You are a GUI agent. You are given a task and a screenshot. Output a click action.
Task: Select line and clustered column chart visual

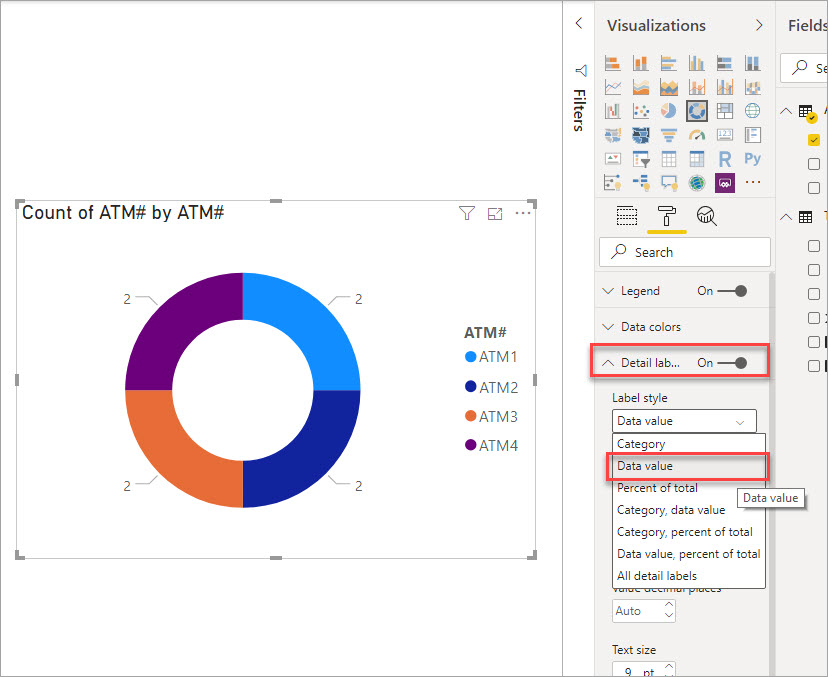pyautogui.click(x=724, y=87)
